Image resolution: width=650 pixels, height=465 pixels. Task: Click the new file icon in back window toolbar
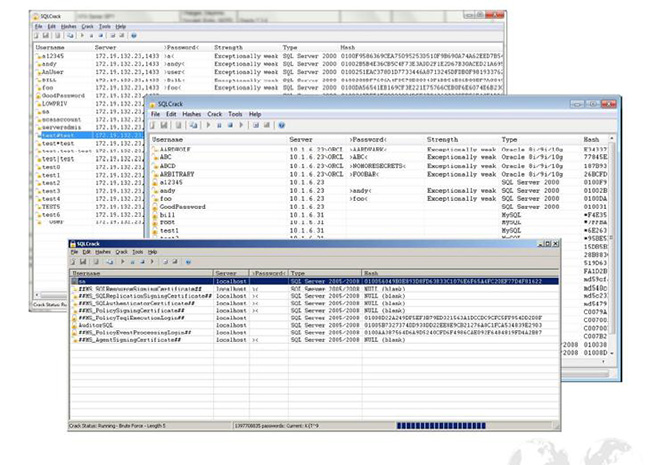(36, 36)
